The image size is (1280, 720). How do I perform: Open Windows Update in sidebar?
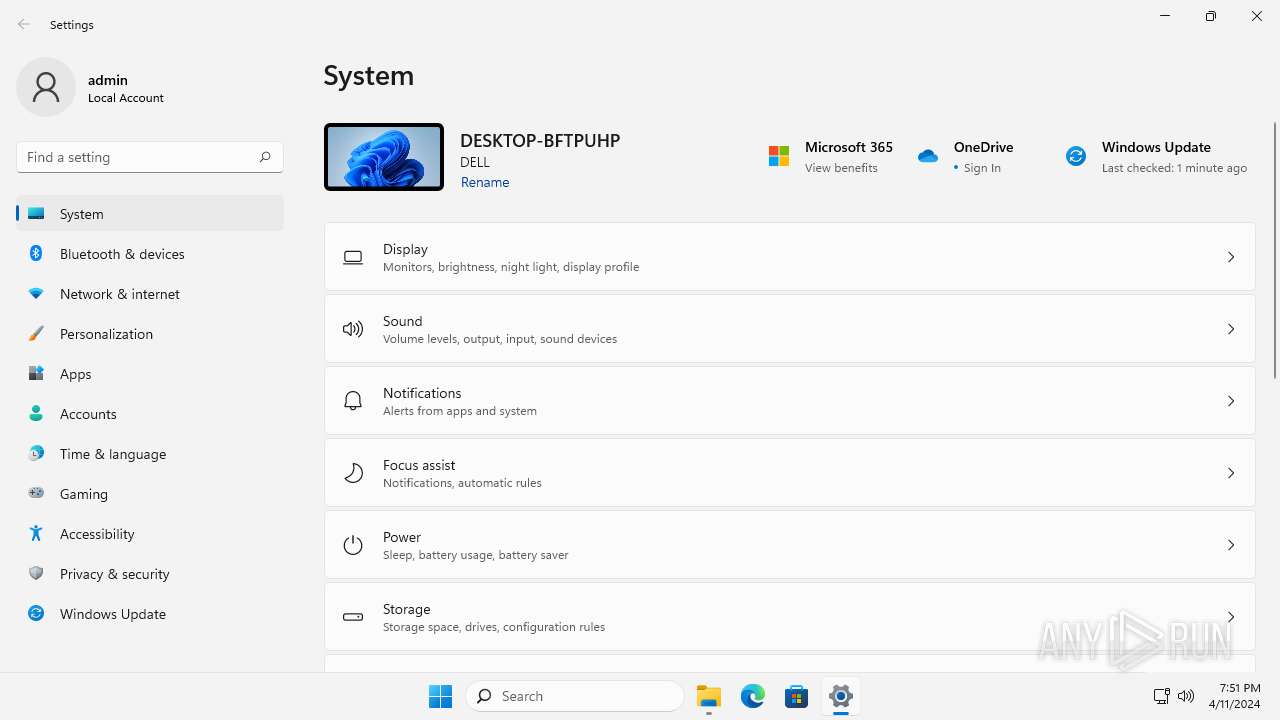tap(150, 614)
